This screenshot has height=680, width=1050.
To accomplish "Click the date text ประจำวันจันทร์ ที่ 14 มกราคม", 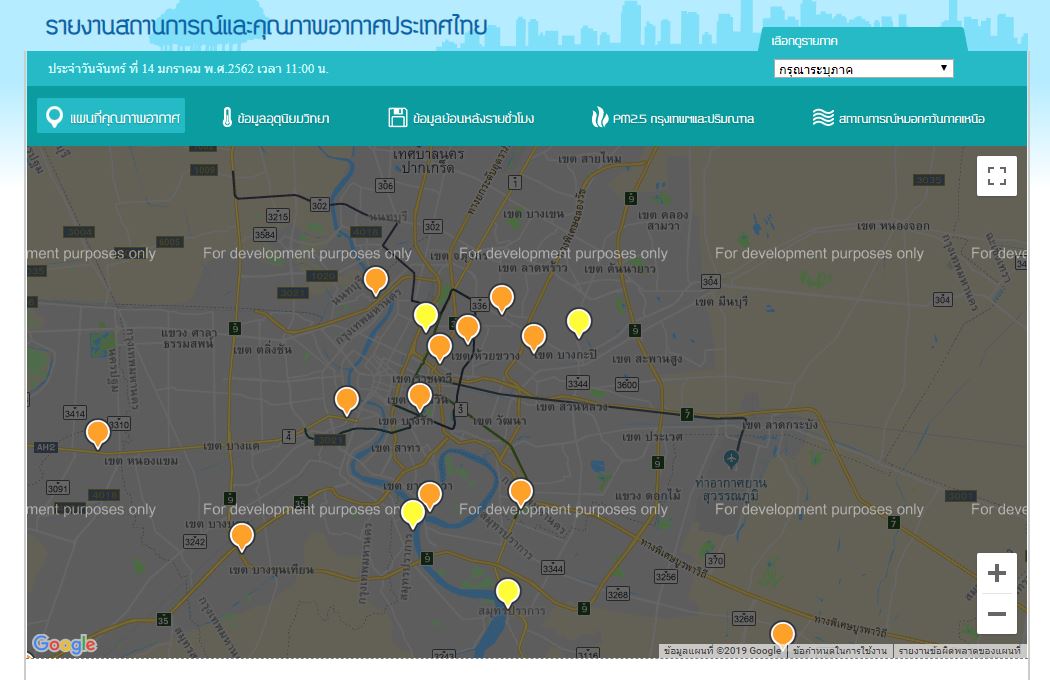I will 188,68.
